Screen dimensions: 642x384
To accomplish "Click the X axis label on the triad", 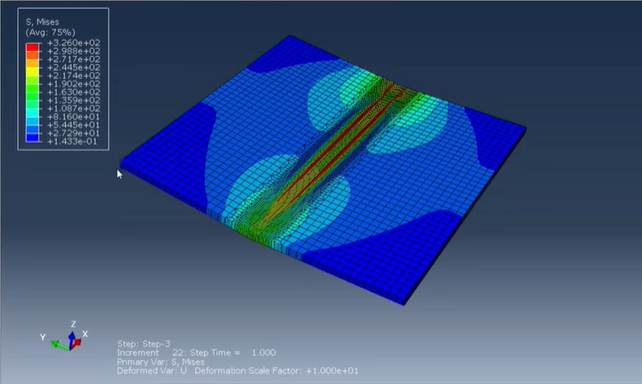I will 85,334.
